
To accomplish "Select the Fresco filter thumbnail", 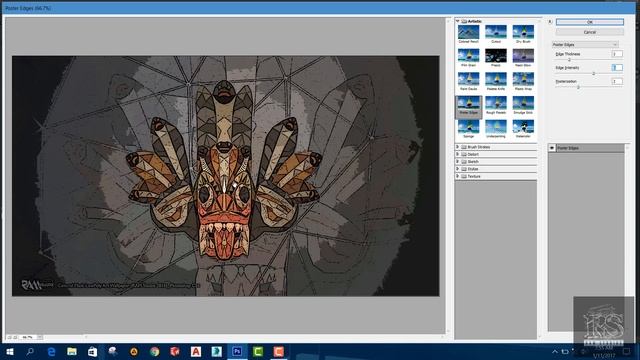I will (x=496, y=56).
